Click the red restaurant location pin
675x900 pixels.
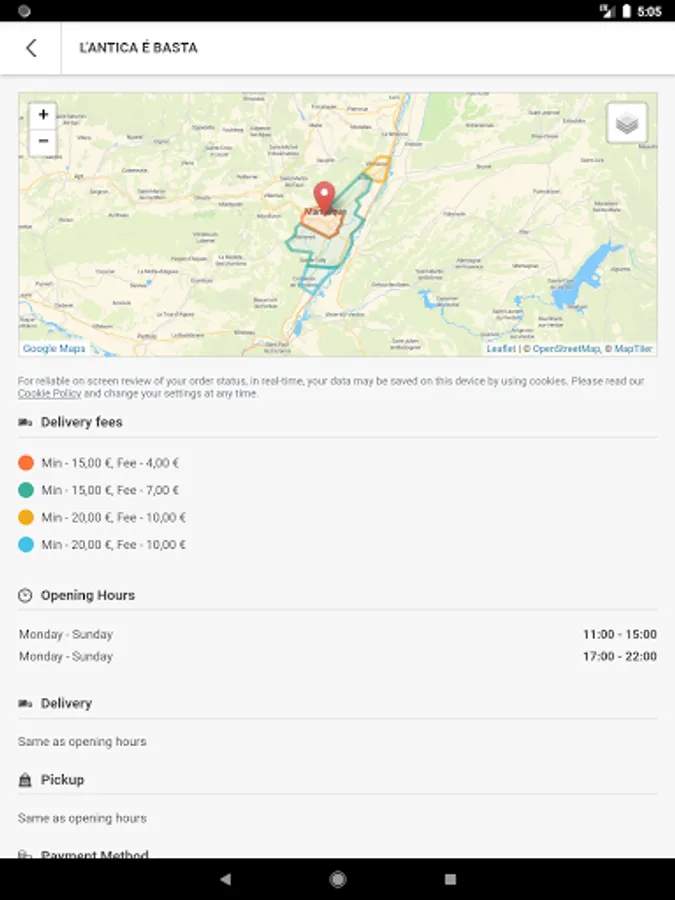(x=324, y=198)
